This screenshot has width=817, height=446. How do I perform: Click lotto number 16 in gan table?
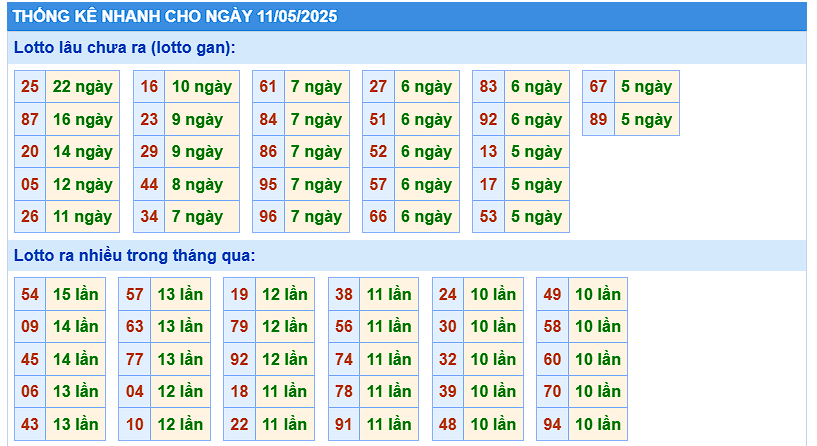[149, 86]
